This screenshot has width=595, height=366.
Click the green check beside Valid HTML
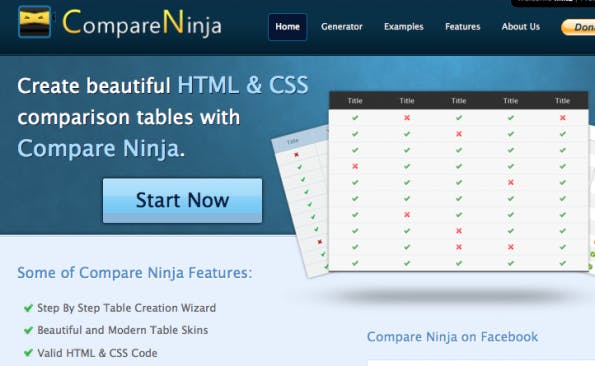[x=28, y=353]
